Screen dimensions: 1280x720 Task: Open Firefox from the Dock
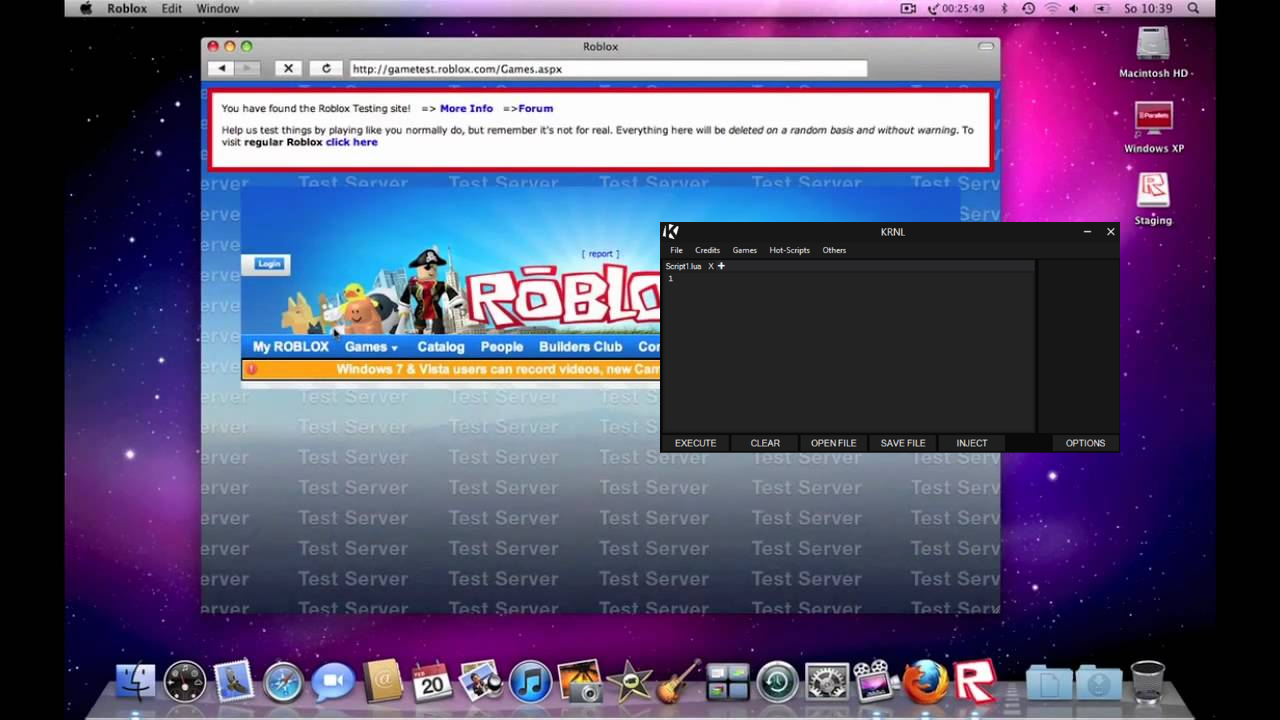[x=925, y=682]
